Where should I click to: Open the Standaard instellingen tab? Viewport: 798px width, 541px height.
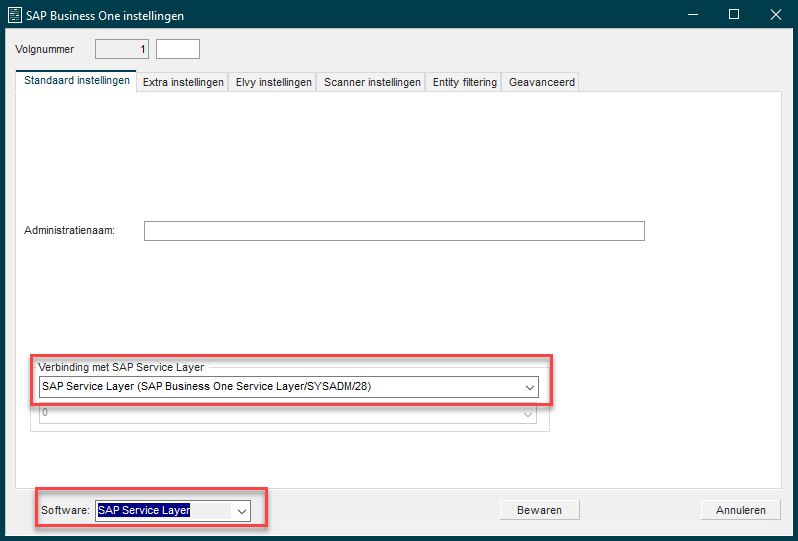coord(76,81)
